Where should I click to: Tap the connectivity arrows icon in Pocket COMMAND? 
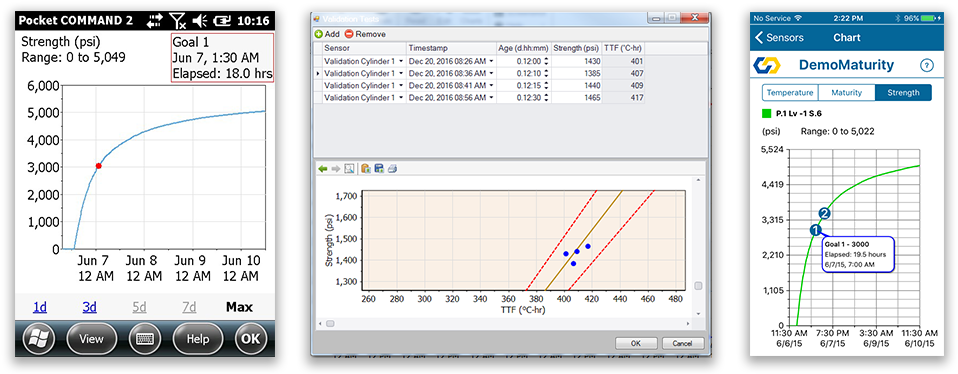(155, 21)
